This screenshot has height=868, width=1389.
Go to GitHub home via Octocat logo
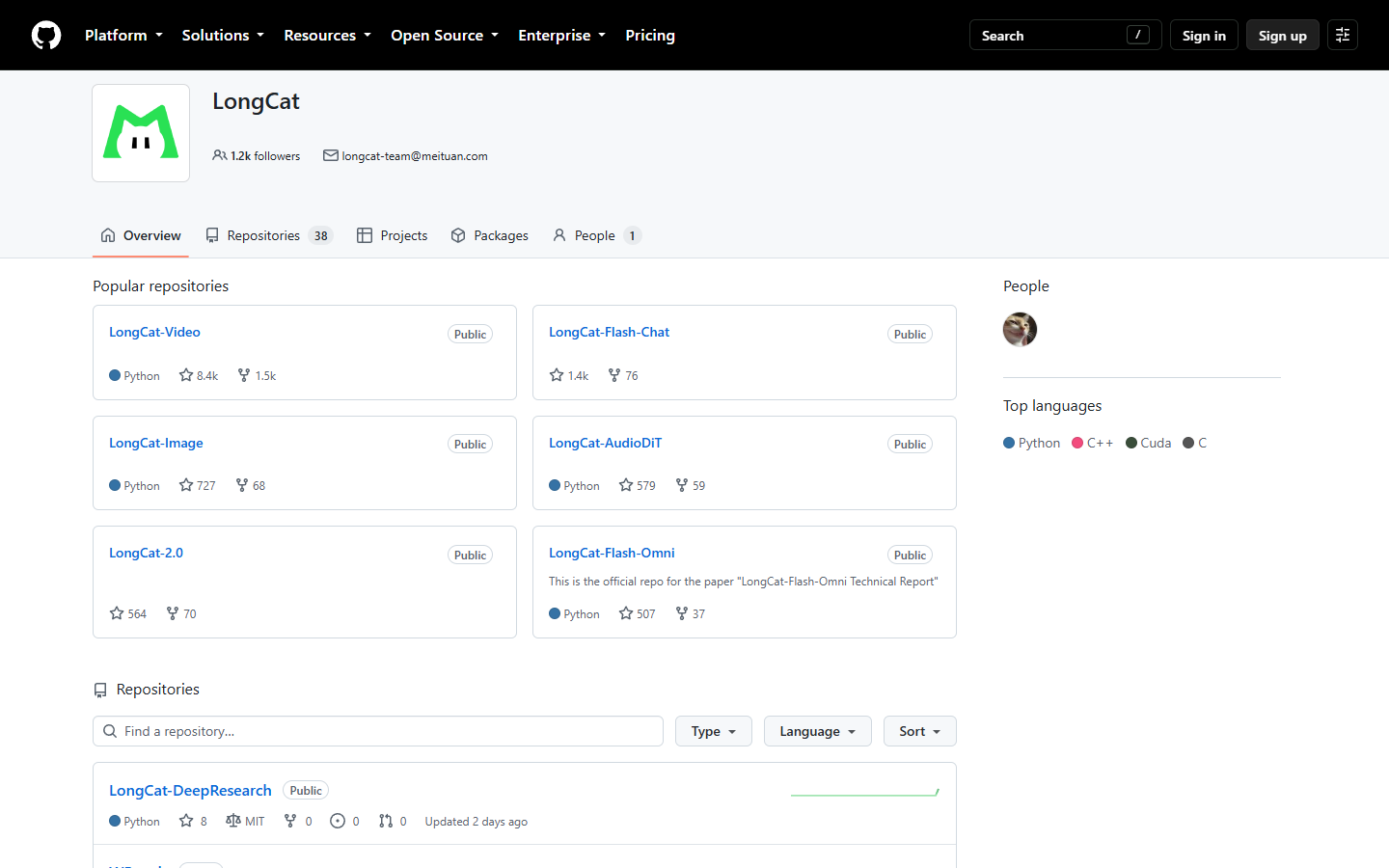[x=46, y=36]
